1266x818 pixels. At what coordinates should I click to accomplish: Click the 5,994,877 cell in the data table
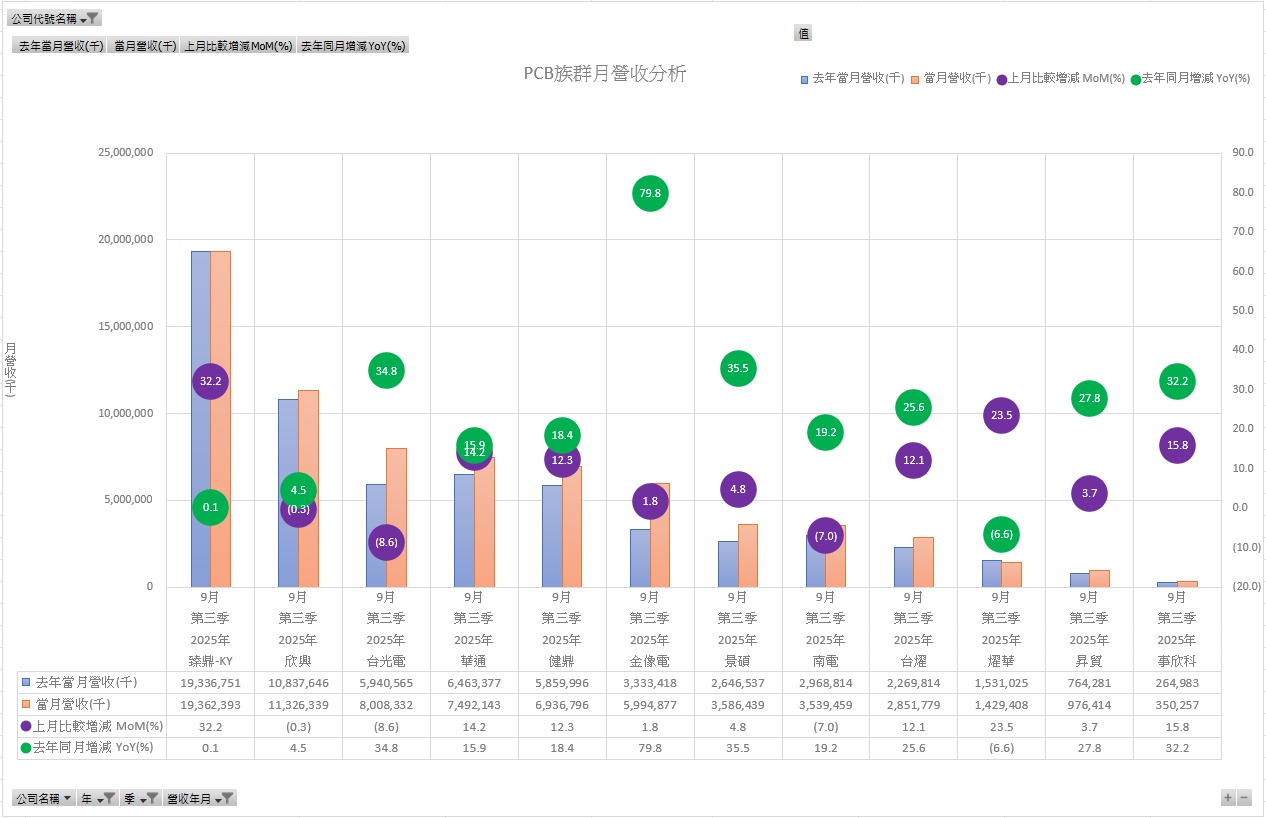[x=649, y=704]
